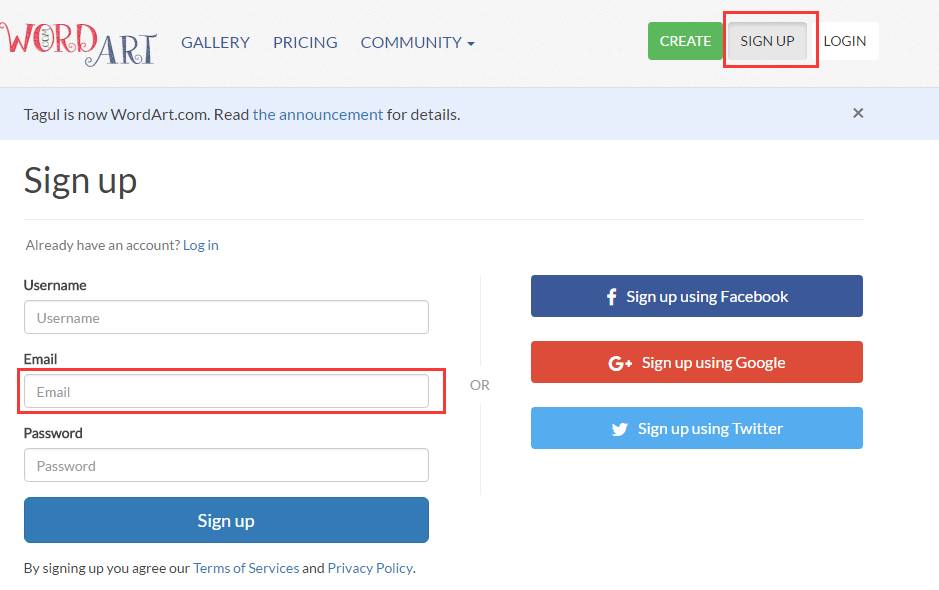Open the Terms of Services link
Viewport: 939px width, 590px height.
(x=246, y=568)
